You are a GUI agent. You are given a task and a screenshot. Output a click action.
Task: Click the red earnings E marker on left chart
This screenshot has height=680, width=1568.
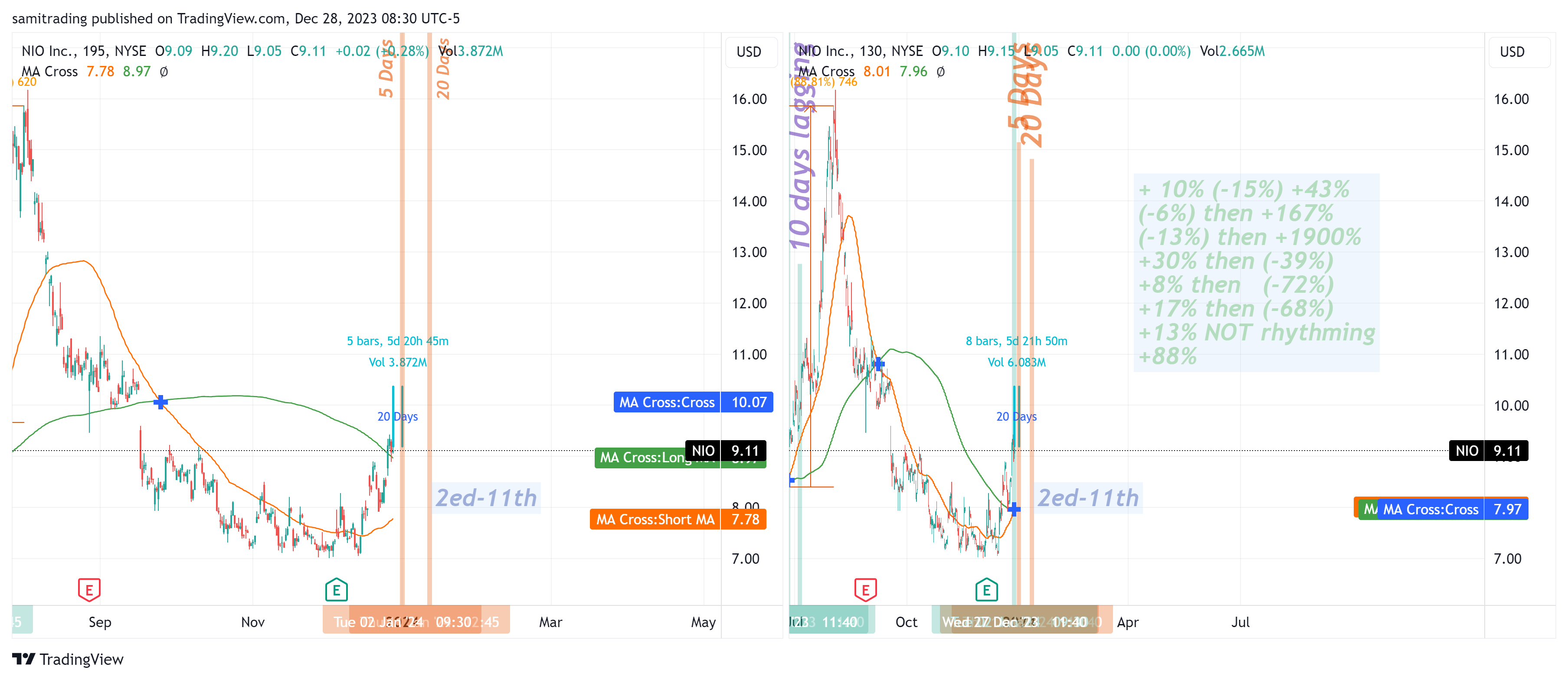(x=89, y=589)
